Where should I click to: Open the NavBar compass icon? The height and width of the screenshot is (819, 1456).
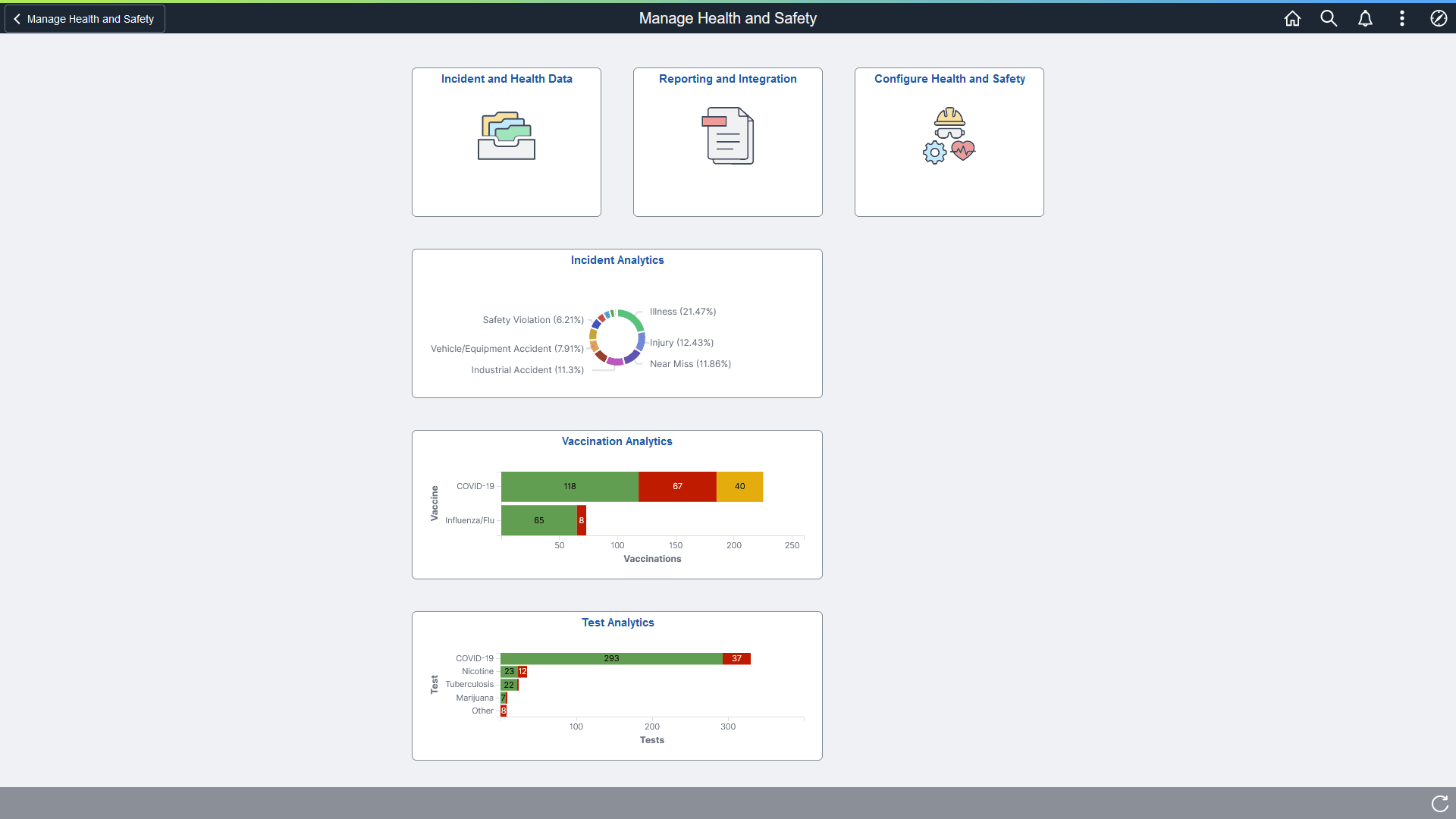(x=1439, y=18)
